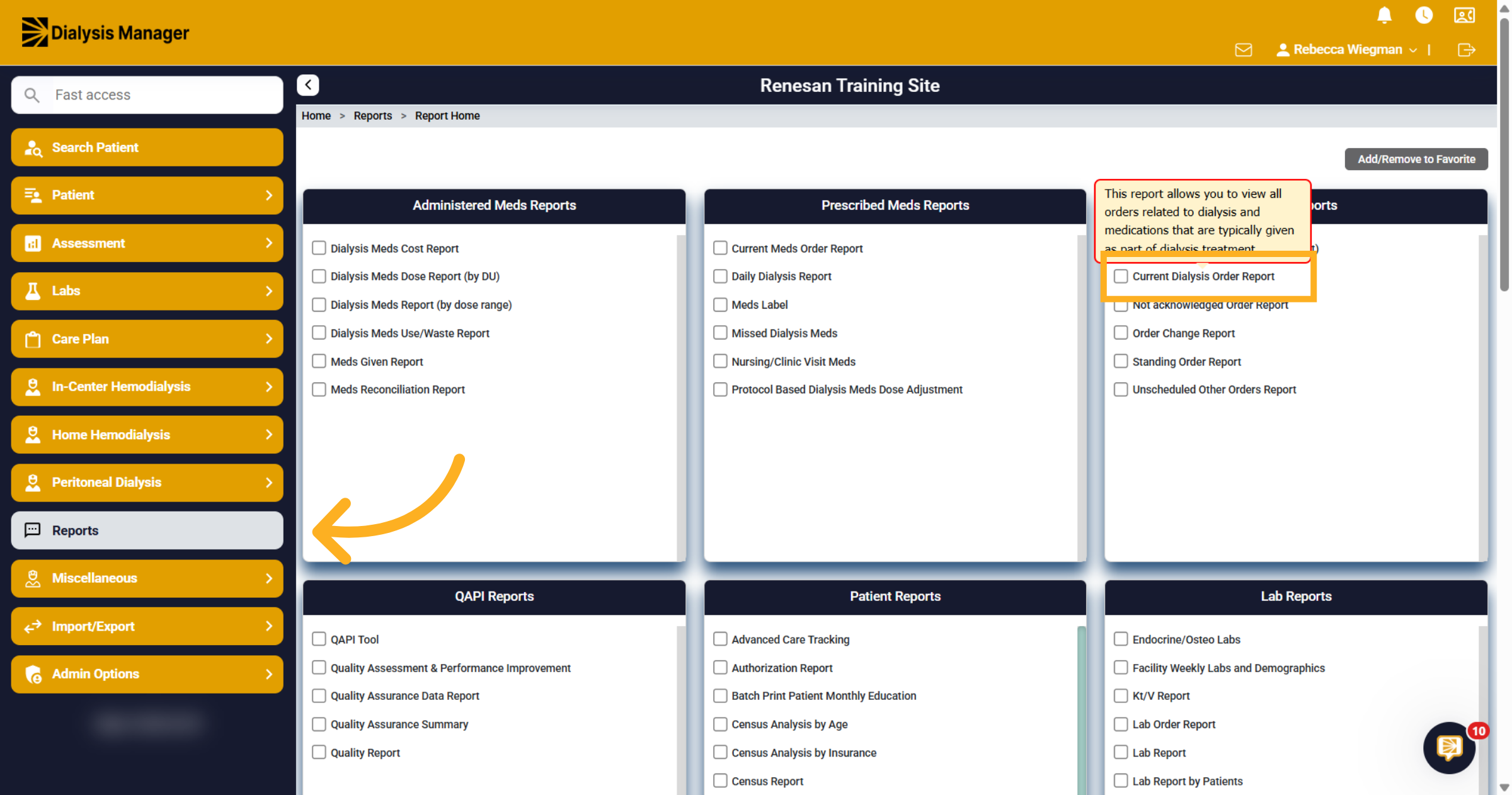
Task: Tick the Advanced Care Tracking checkbox
Action: click(720, 639)
